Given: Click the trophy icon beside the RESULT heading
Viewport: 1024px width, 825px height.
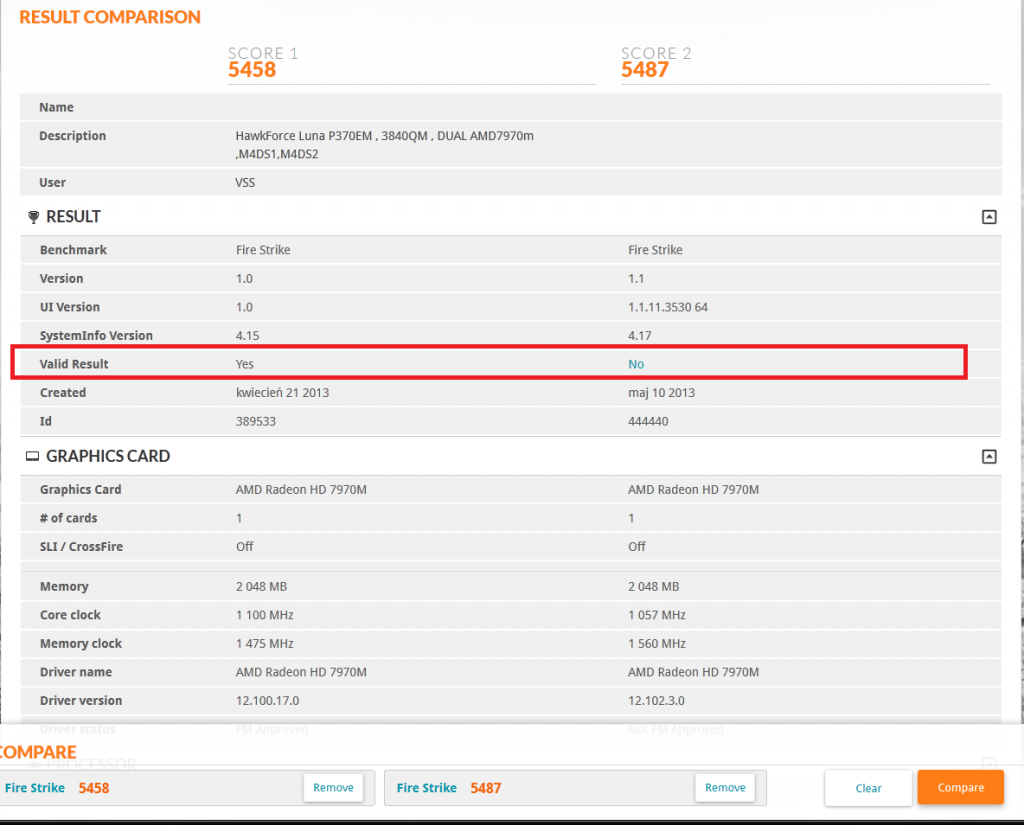Looking at the screenshot, I should point(33,217).
